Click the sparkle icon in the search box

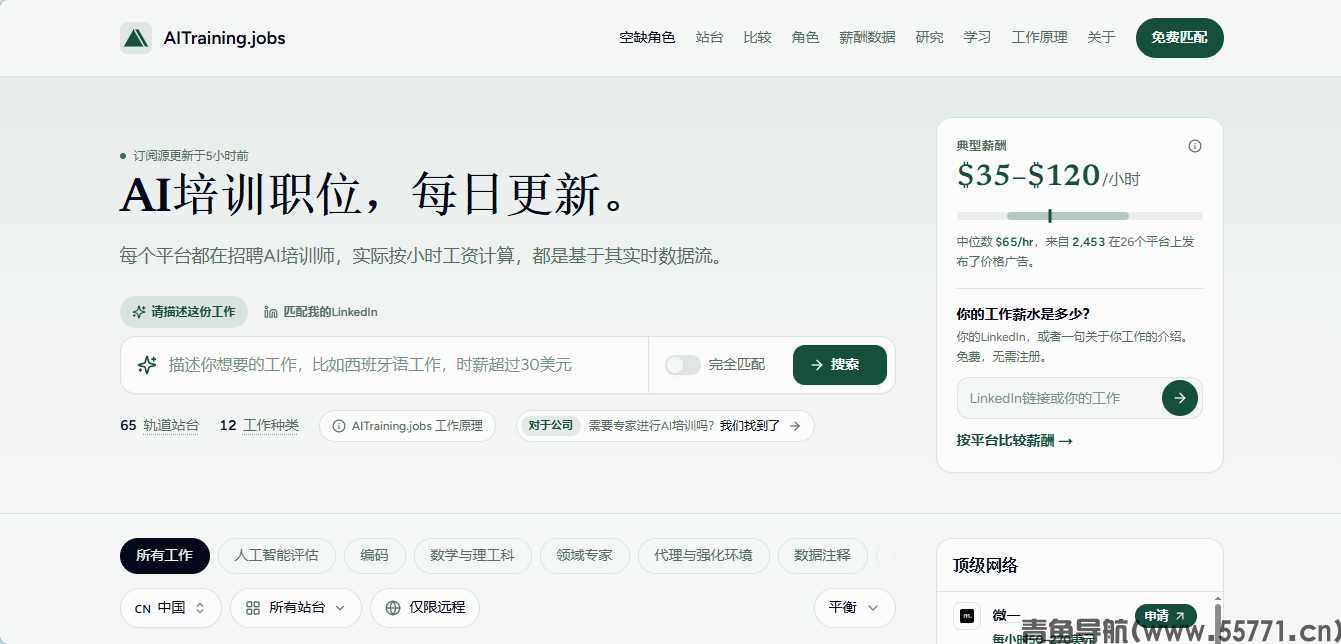tap(147, 365)
